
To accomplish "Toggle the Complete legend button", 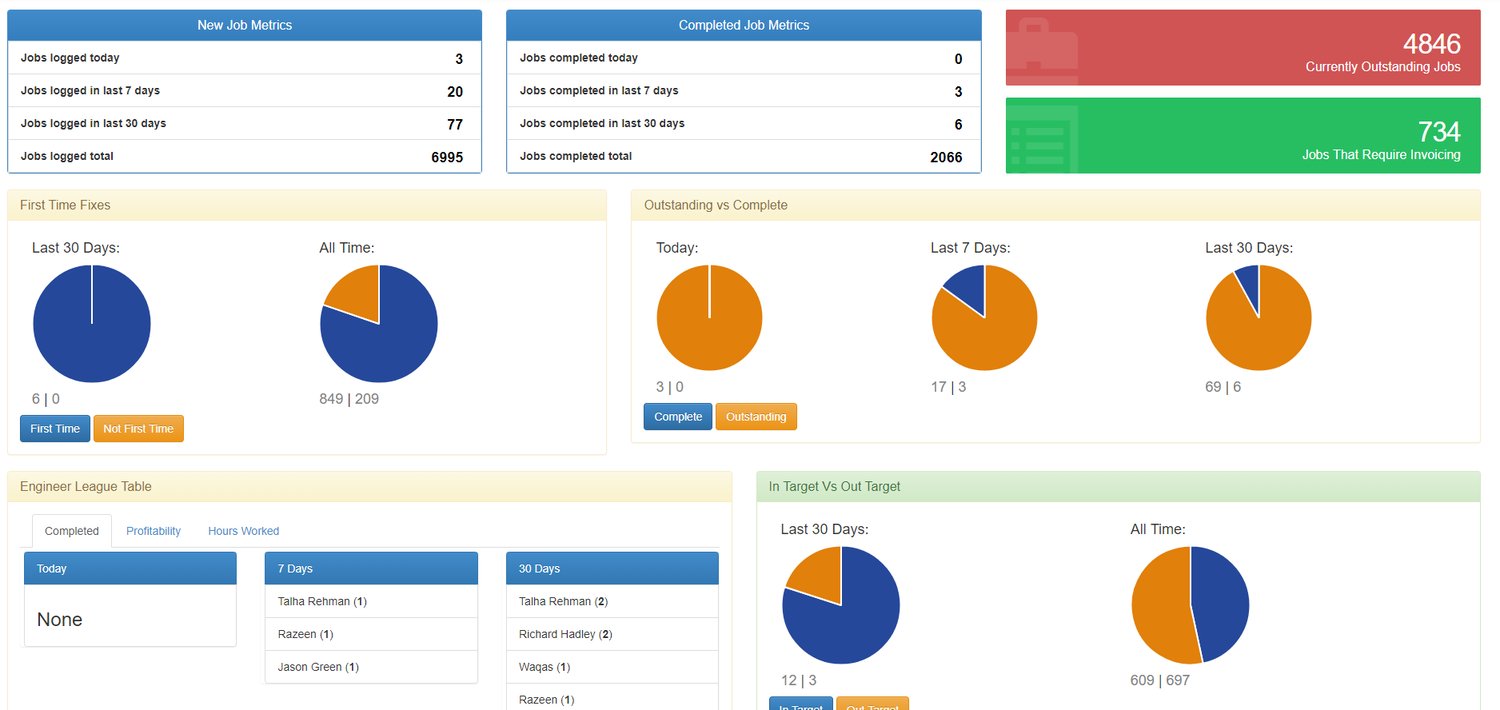I will 677,416.
